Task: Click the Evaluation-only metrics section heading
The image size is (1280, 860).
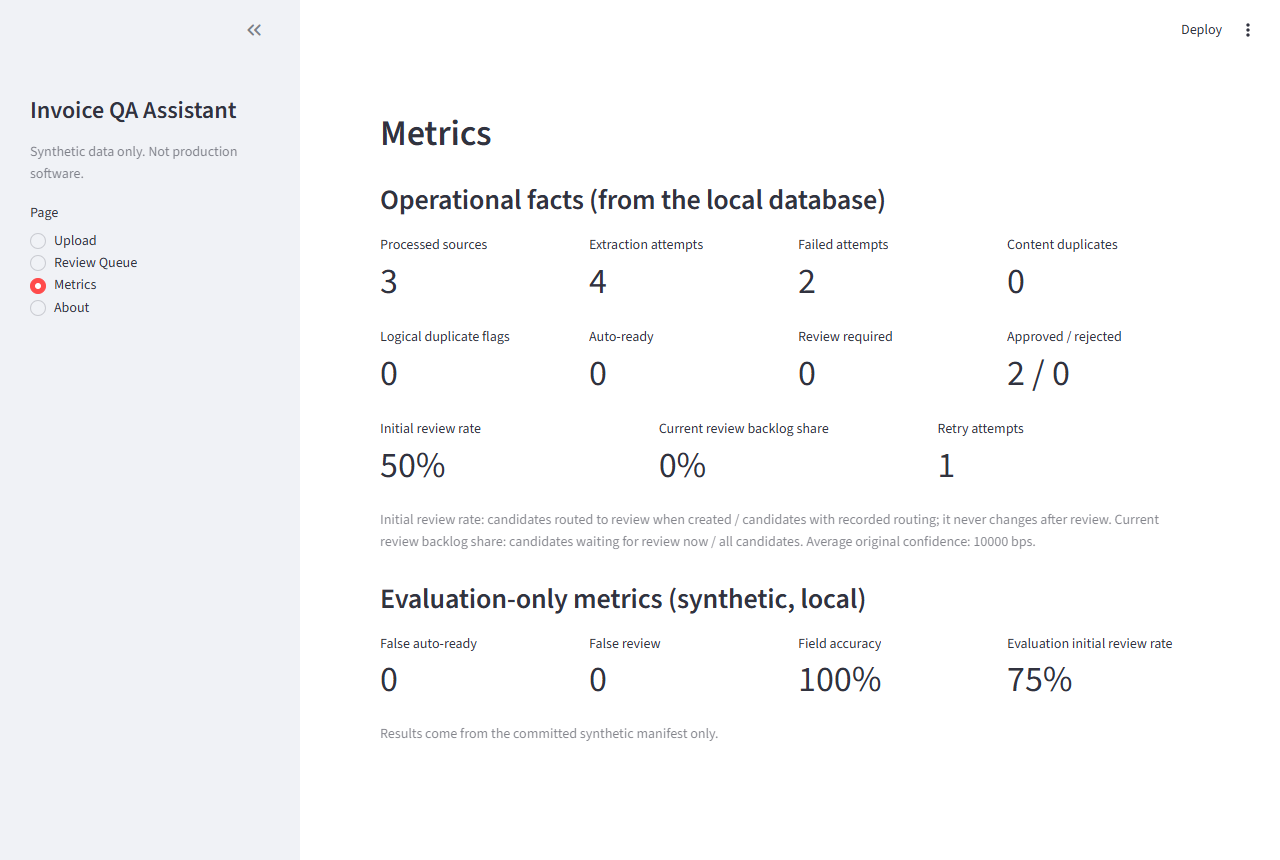Action: click(x=623, y=599)
